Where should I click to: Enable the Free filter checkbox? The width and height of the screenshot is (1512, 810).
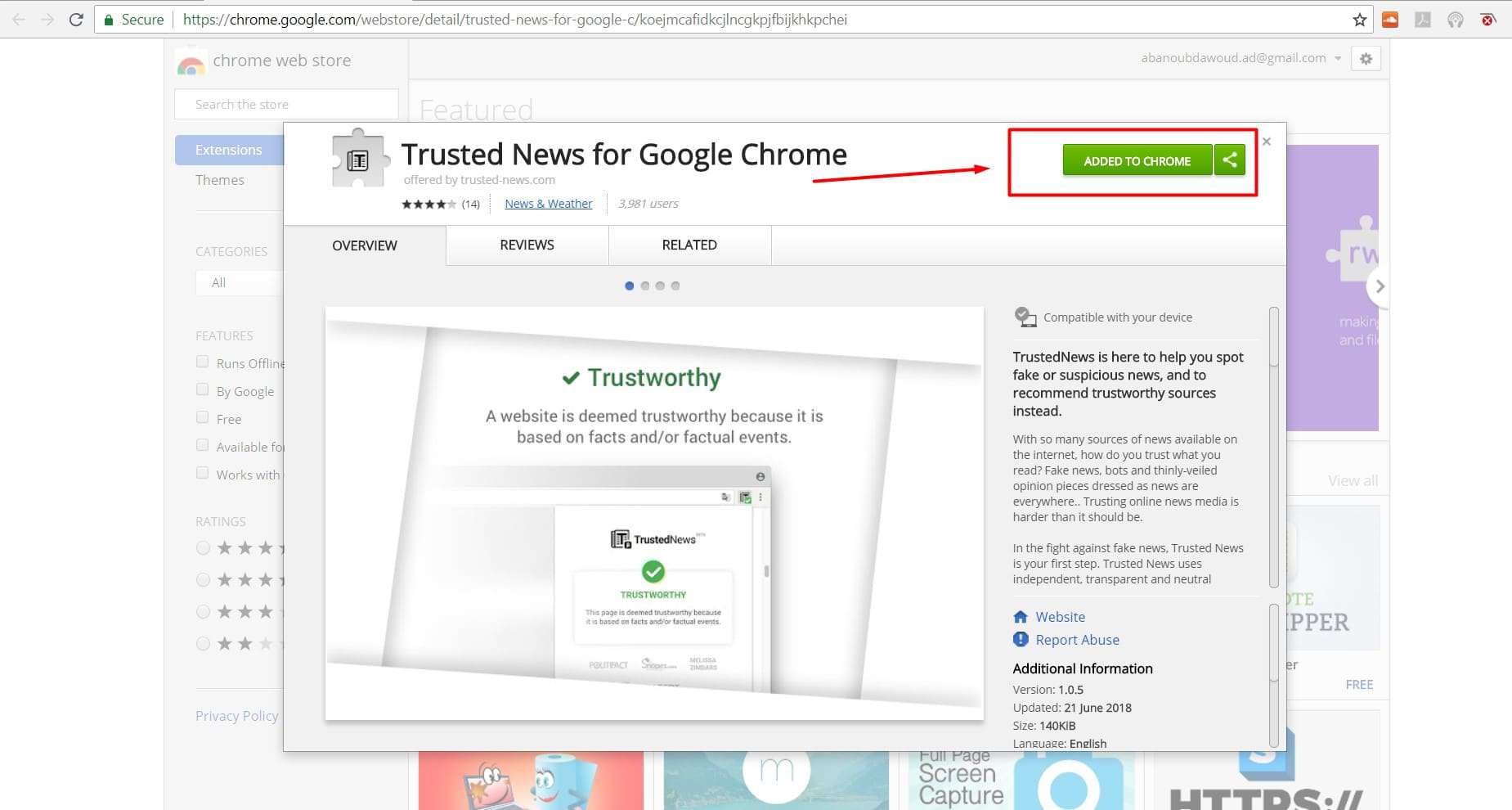(202, 416)
